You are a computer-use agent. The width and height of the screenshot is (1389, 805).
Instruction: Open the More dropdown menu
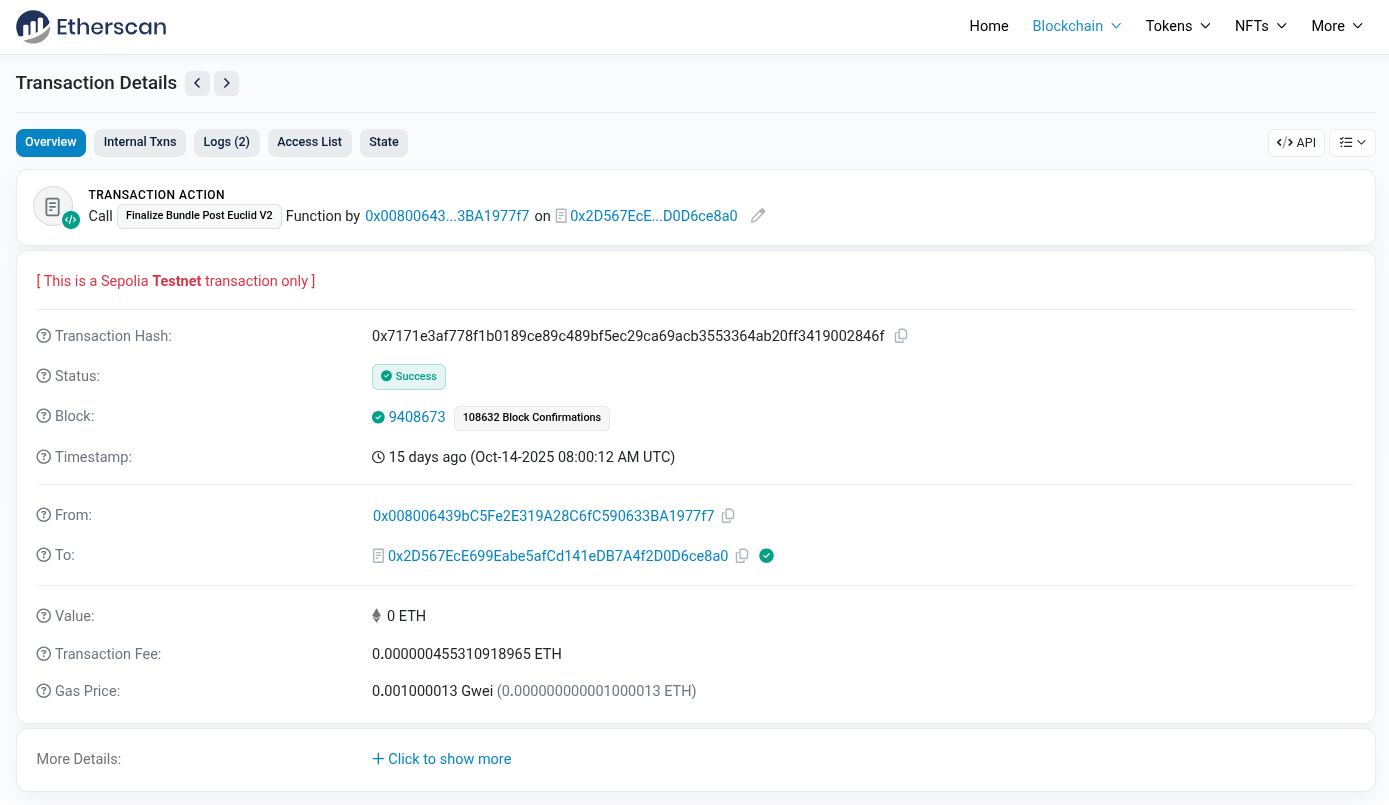click(x=1336, y=26)
